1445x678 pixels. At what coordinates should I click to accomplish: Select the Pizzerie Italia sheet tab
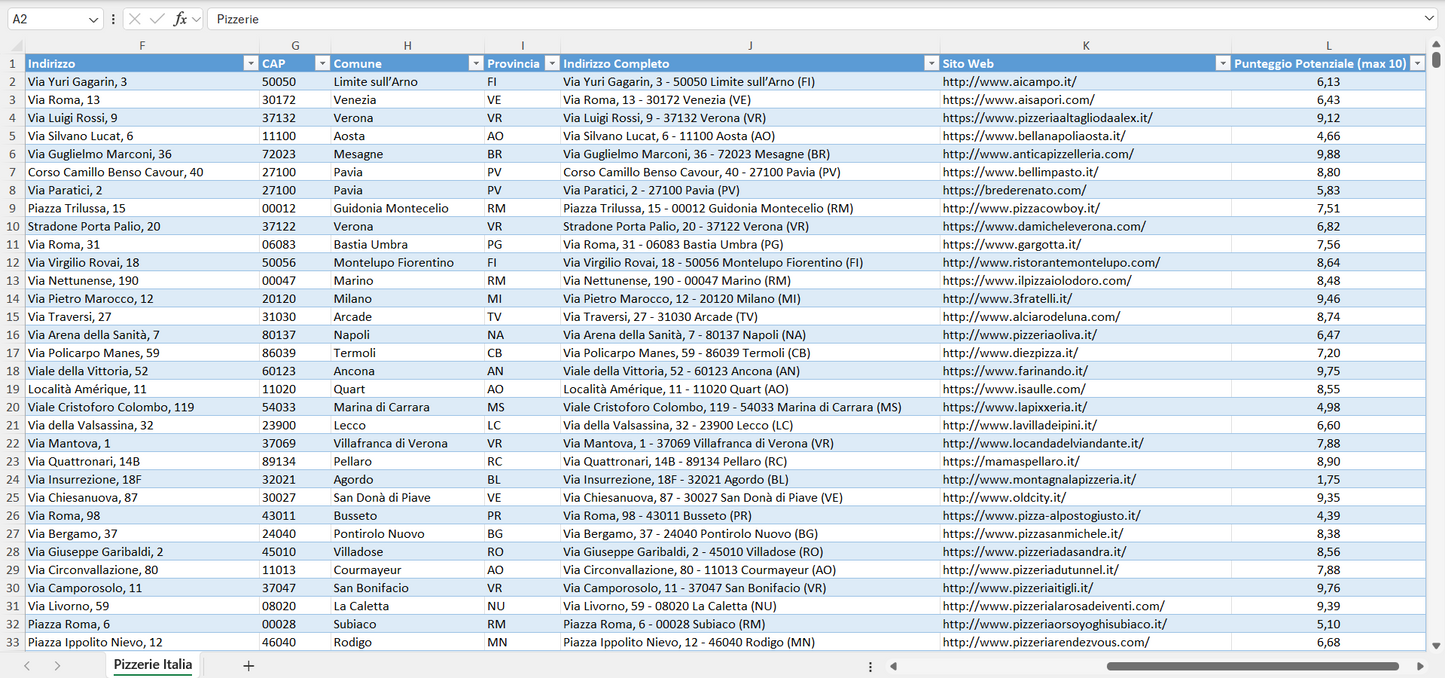coord(152,664)
